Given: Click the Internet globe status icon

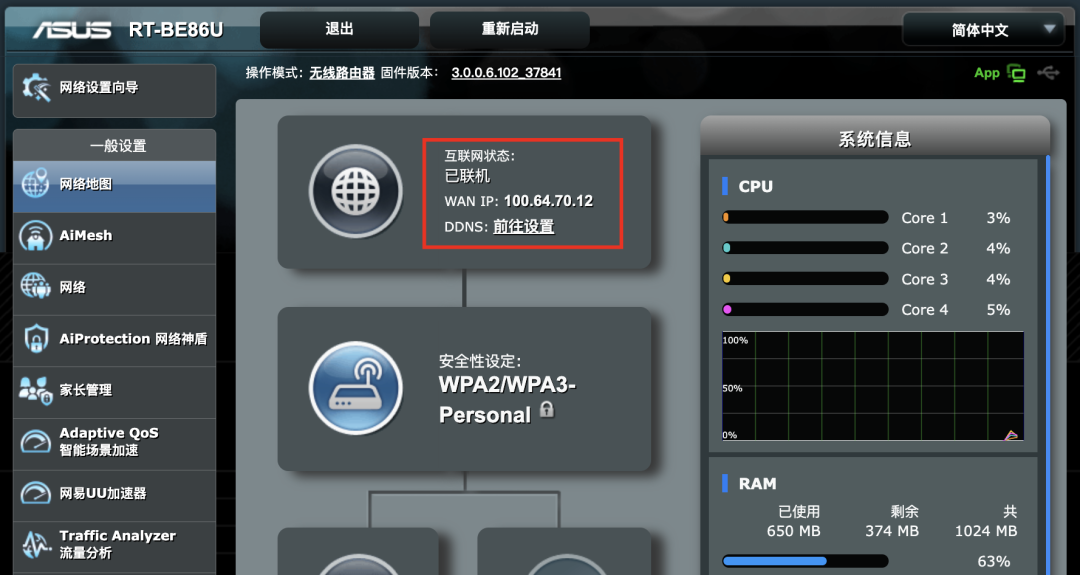Looking at the screenshot, I should pyautogui.click(x=355, y=191).
